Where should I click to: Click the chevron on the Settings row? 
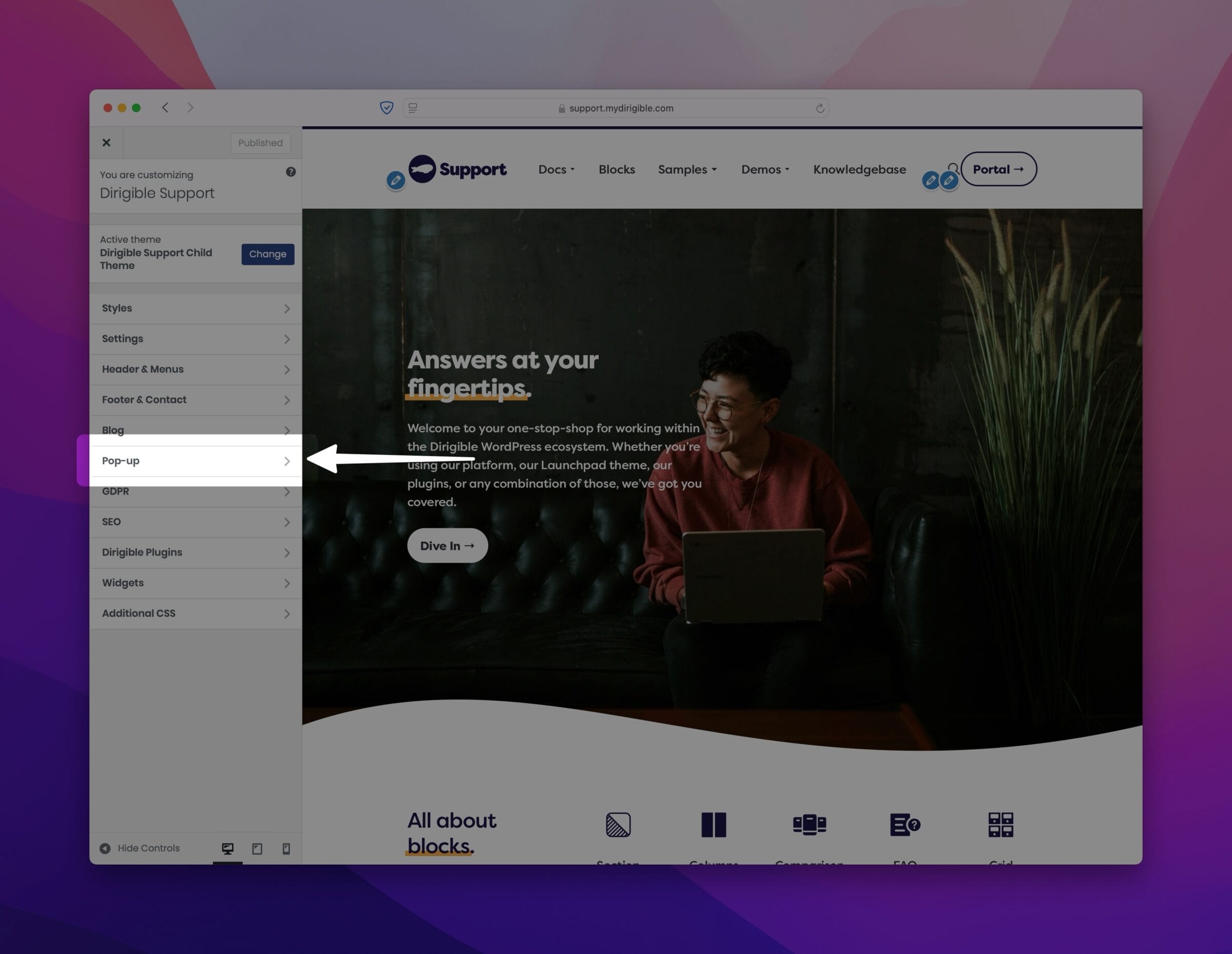[286, 339]
